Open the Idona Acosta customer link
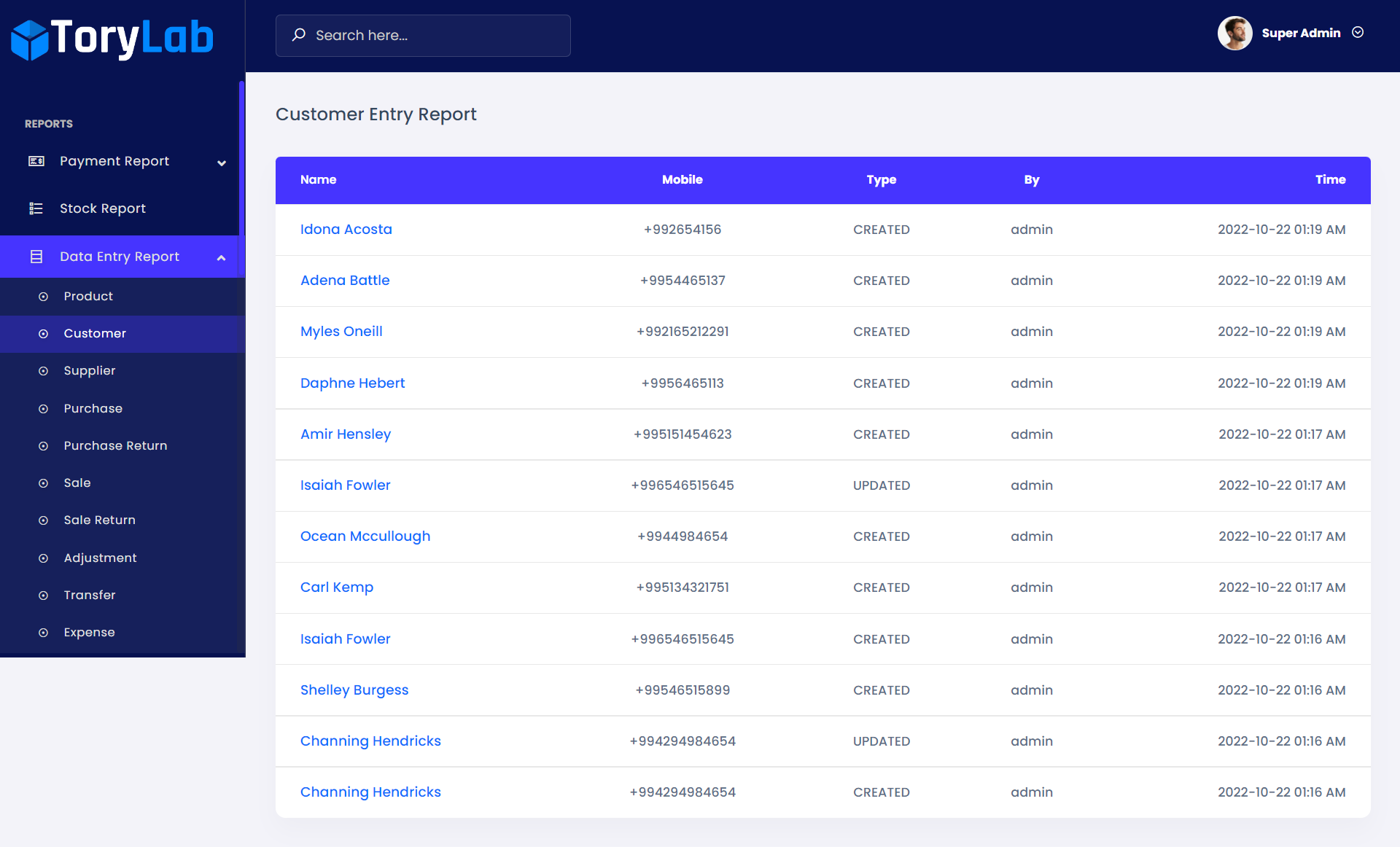 [346, 229]
